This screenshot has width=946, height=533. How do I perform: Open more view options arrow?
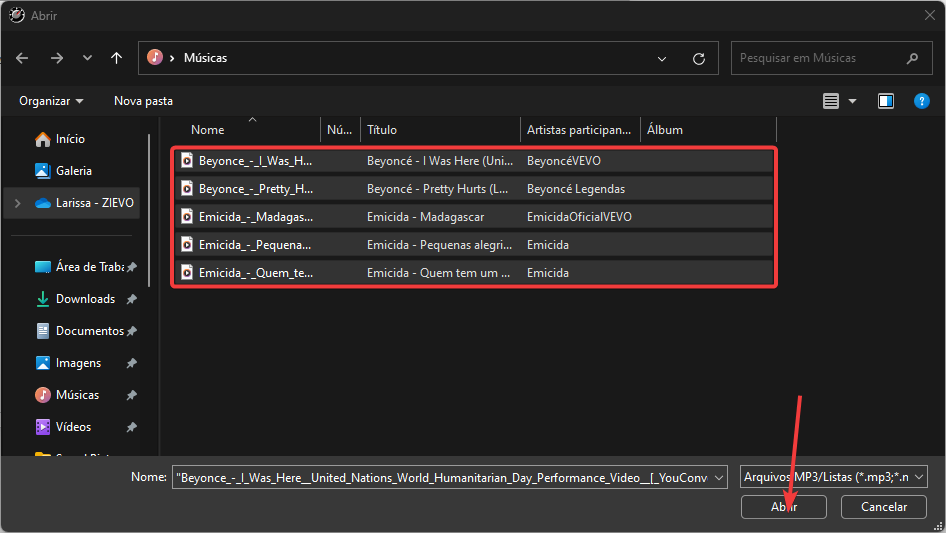click(852, 101)
